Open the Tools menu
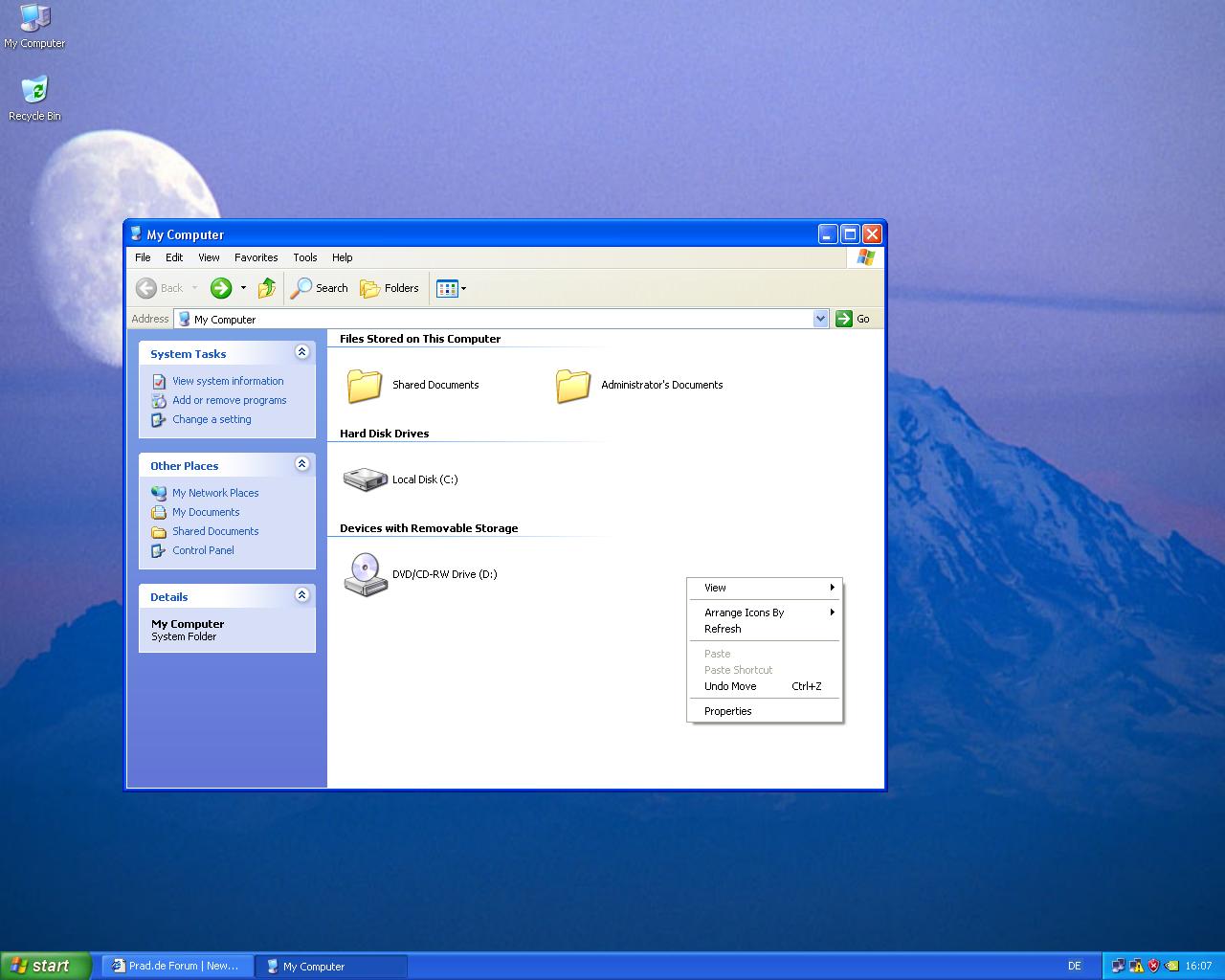Image resolution: width=1225 pixels, height=980 pixels. 304,257
